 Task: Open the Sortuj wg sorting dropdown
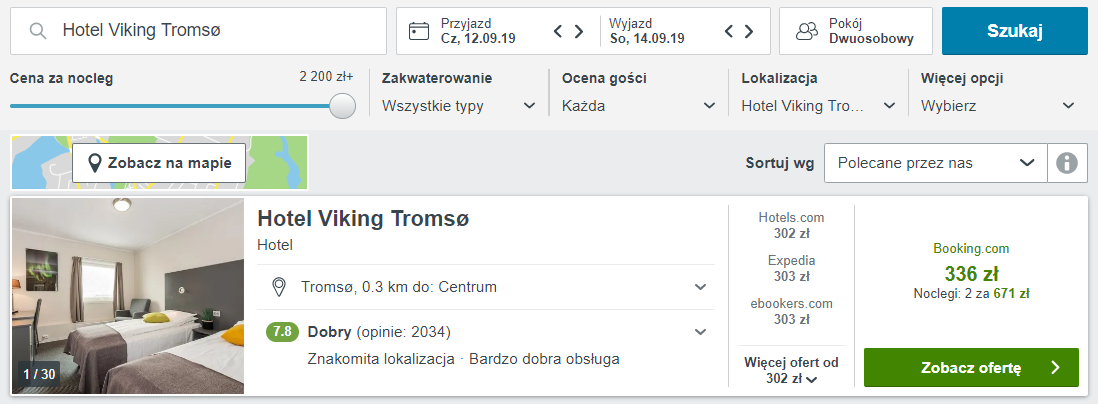[935, 163]
